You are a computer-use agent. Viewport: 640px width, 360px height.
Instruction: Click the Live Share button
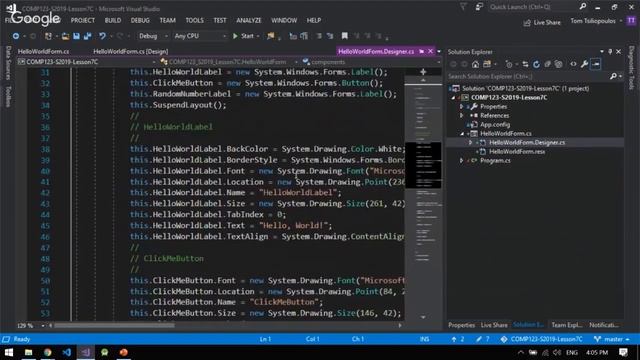542,22
